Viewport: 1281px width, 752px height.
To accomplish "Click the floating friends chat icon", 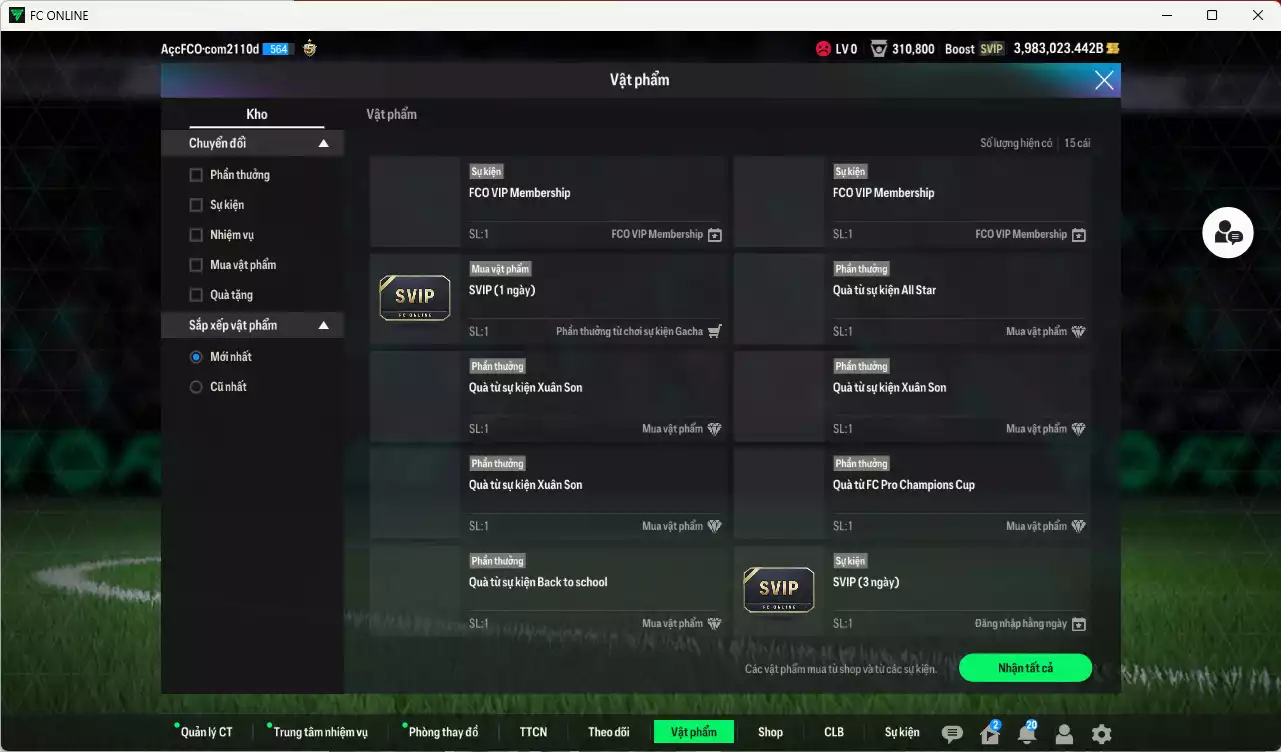I will [1227, 233].
